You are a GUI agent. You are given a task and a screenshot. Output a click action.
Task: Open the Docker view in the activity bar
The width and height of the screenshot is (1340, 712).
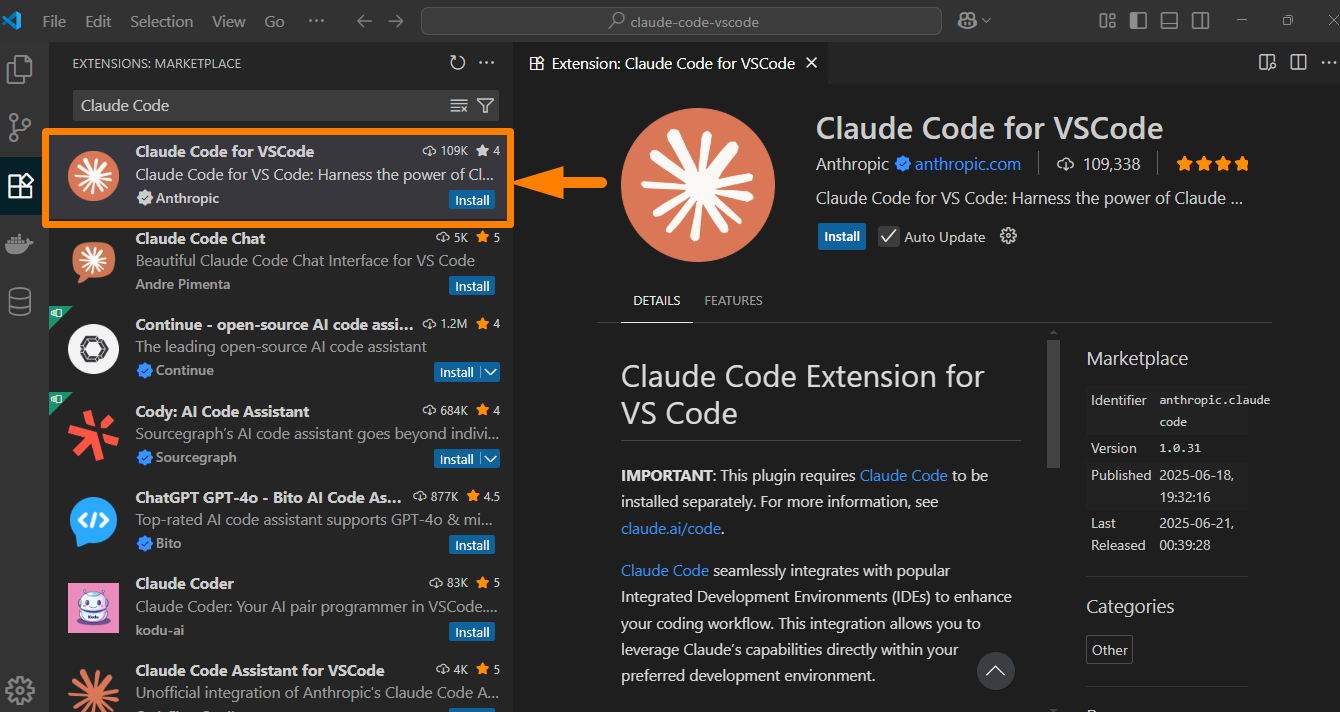(20, 243)
